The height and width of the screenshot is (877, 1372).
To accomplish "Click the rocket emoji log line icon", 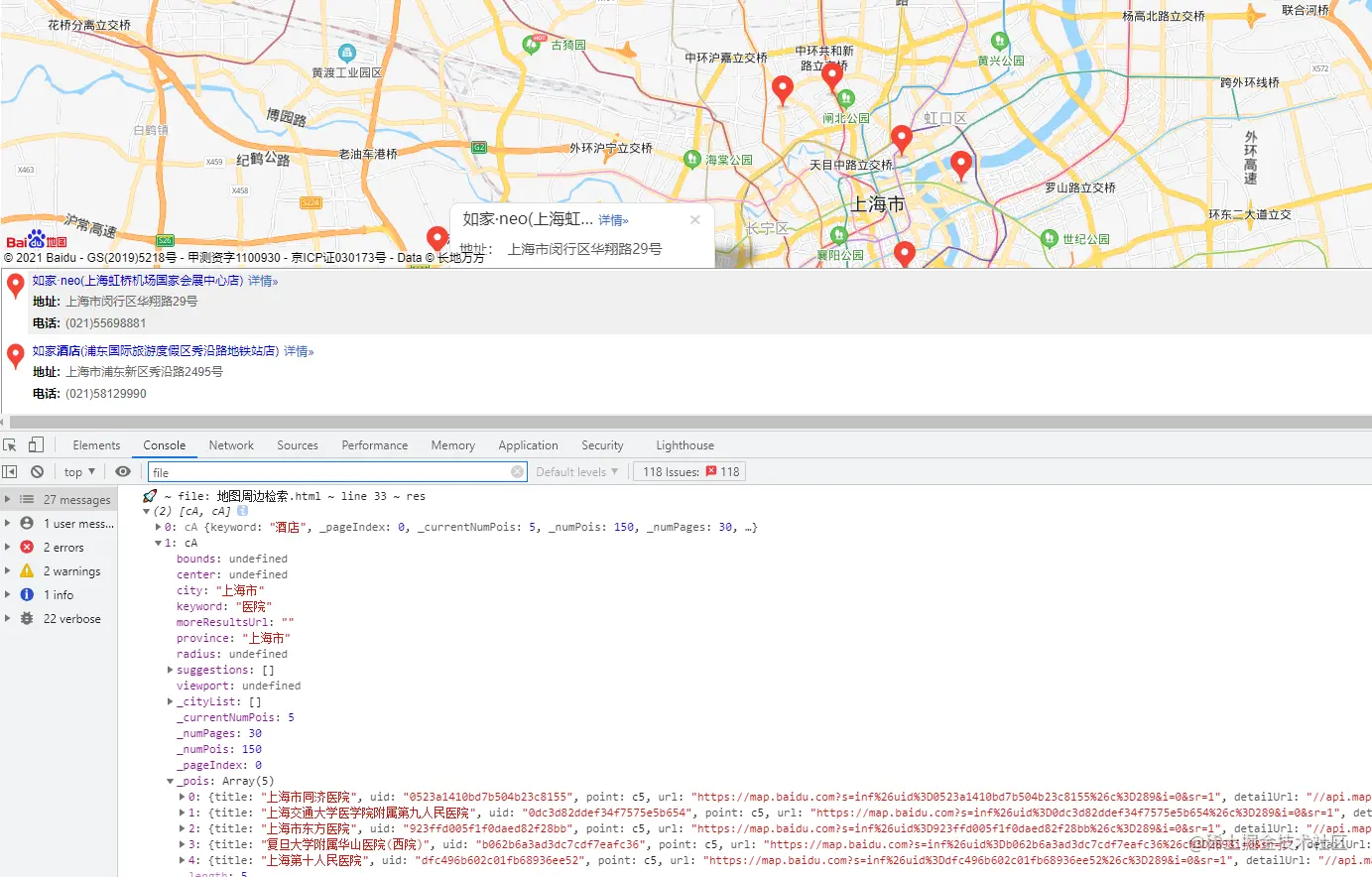I will 150,496.
